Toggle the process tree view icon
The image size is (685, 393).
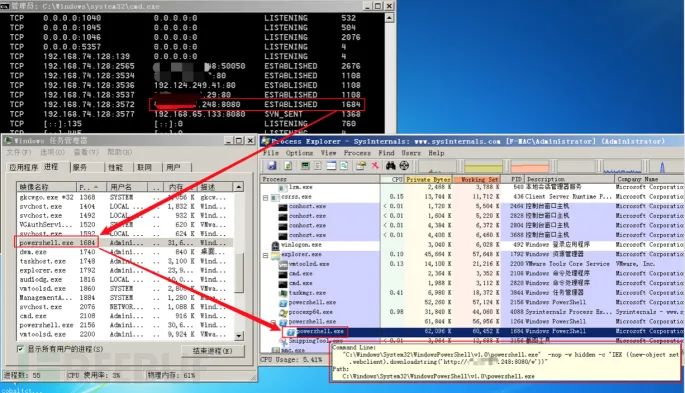coord(318,165)
